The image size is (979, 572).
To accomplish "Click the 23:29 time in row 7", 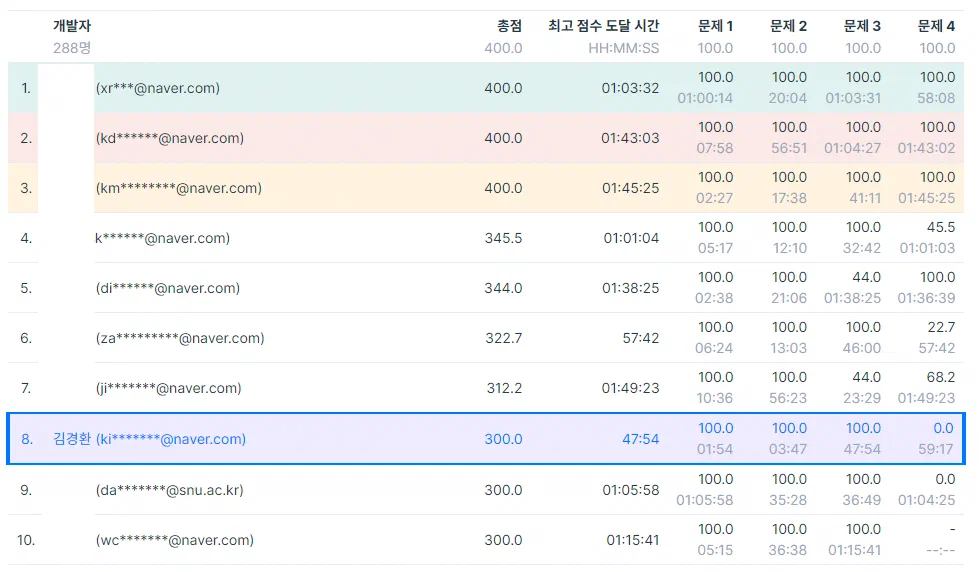I will (x=862, y=398).
